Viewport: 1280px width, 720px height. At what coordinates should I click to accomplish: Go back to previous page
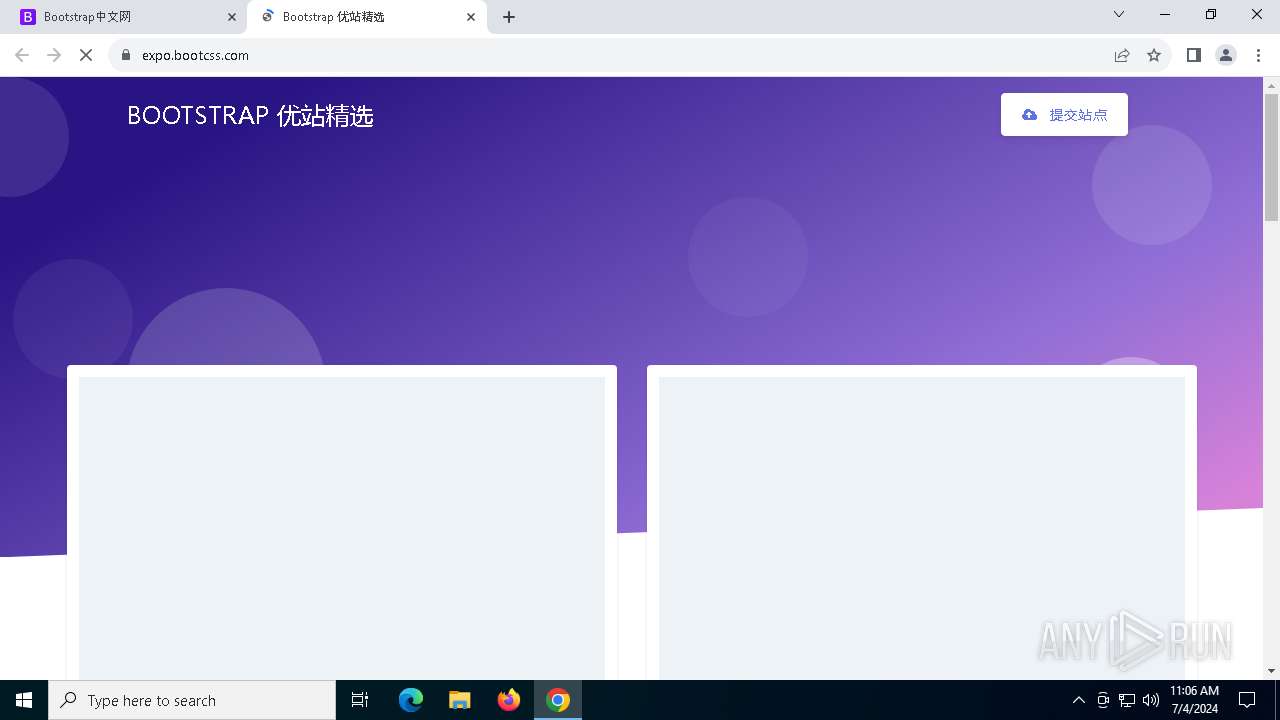[22, 55]
